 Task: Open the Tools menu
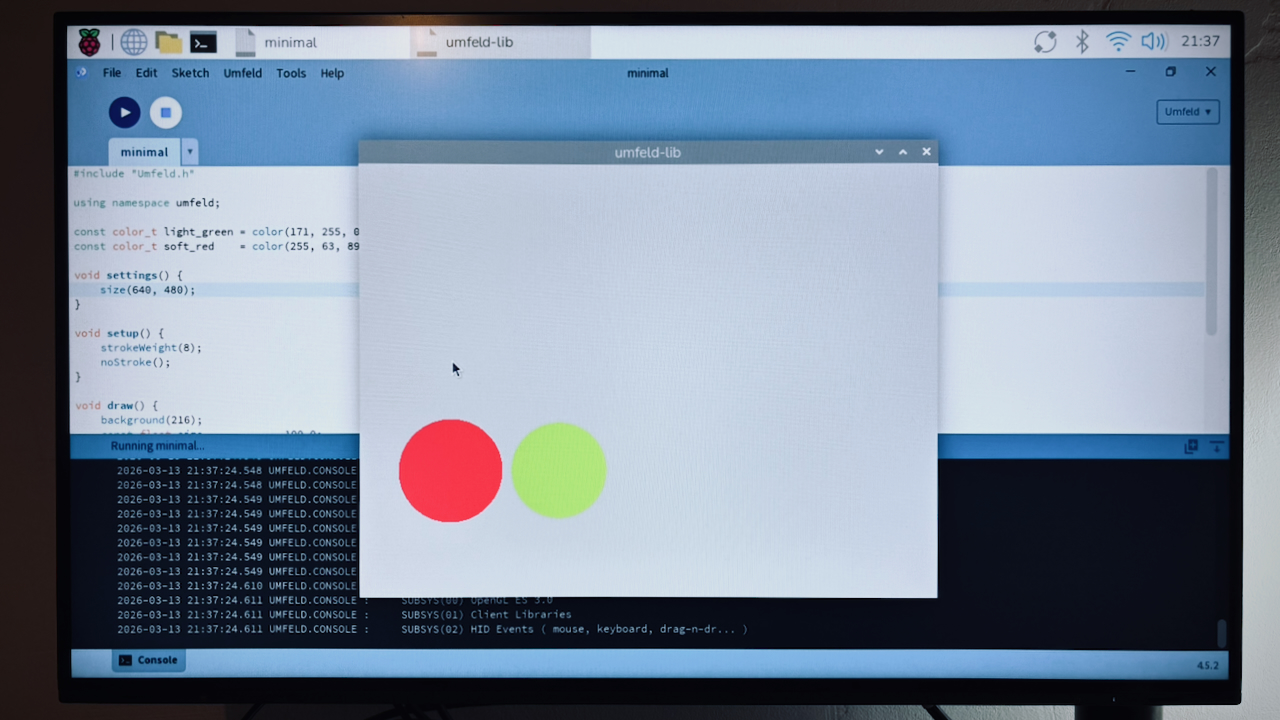[291, 73]
